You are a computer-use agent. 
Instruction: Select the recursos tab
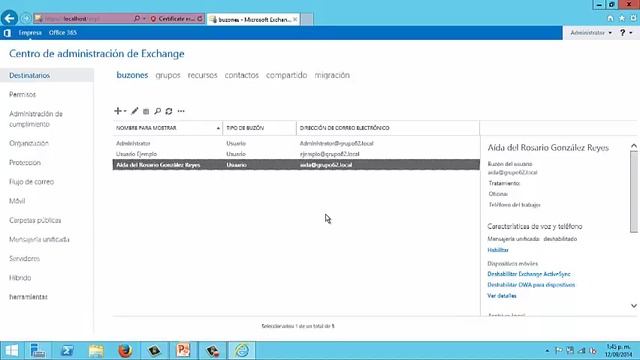pyautogui.click(x=202, y=75)
